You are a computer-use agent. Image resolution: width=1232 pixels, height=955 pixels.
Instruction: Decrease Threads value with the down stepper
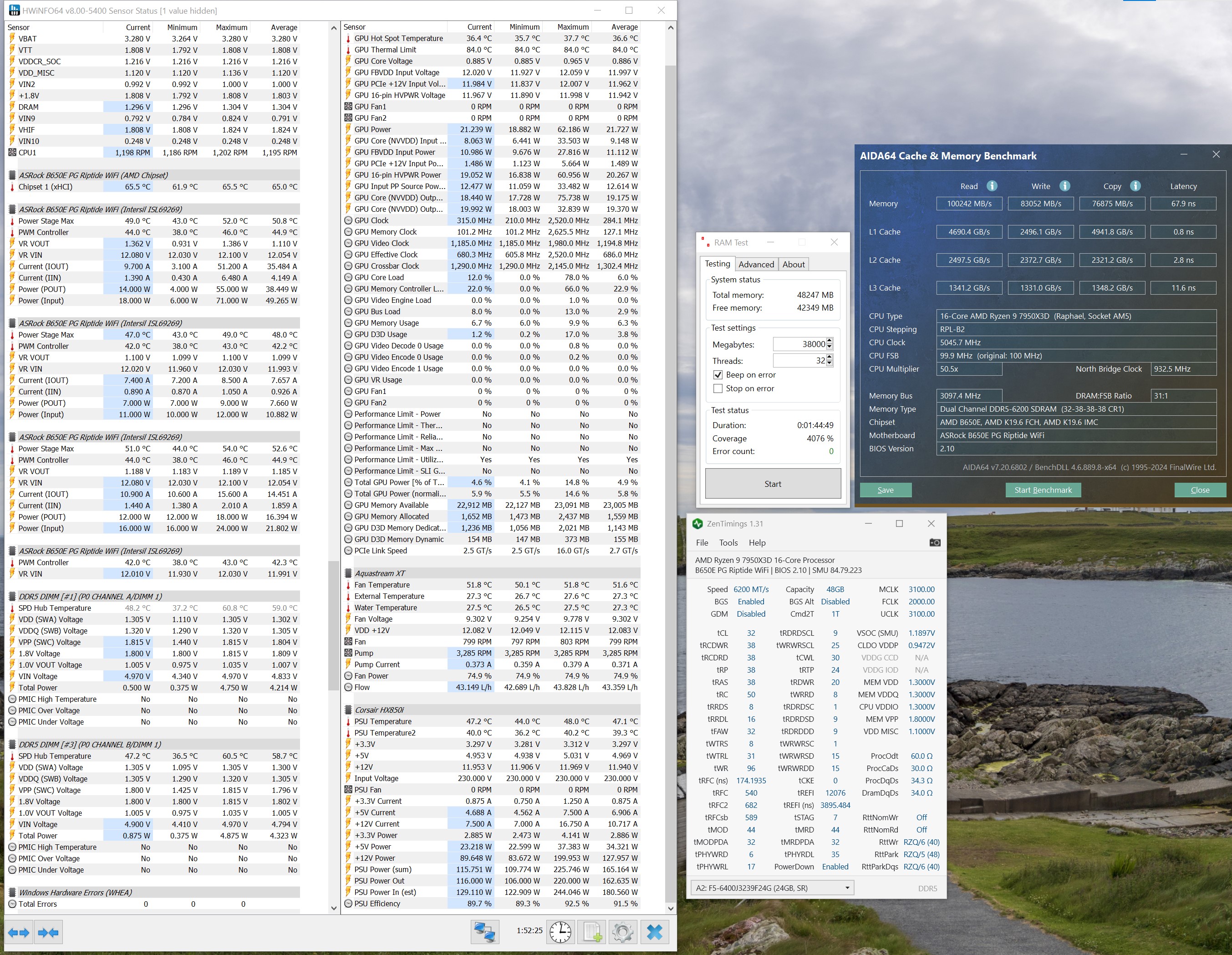829,363
